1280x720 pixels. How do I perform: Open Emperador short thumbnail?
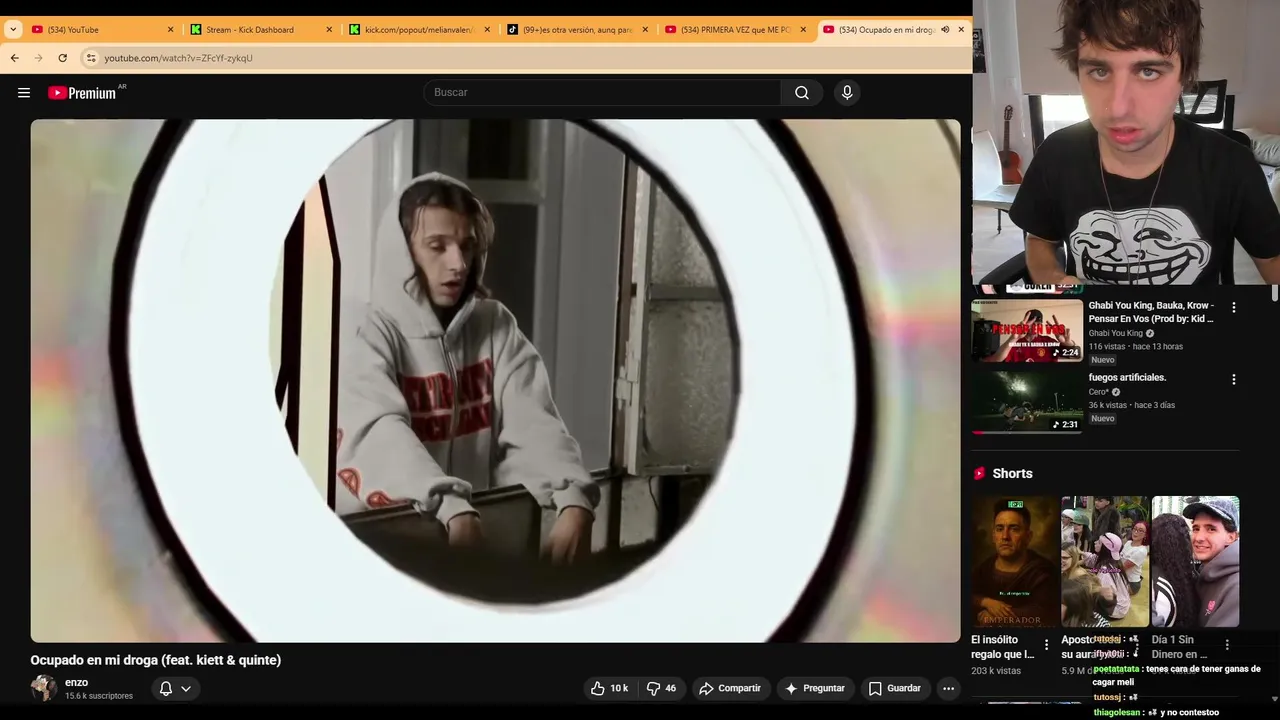[x=1015, y=561]
